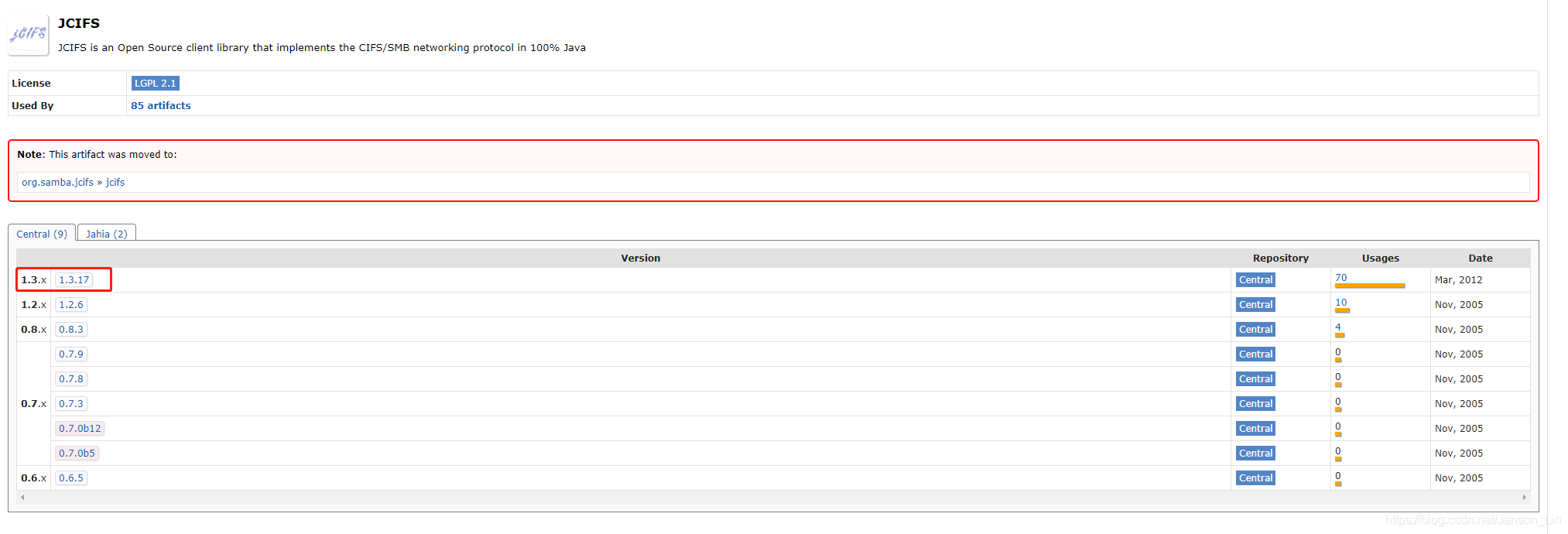Open the relocated jcifs artifact link
The height and width of the screenshot is (534, 1568).
coord(115,182)
